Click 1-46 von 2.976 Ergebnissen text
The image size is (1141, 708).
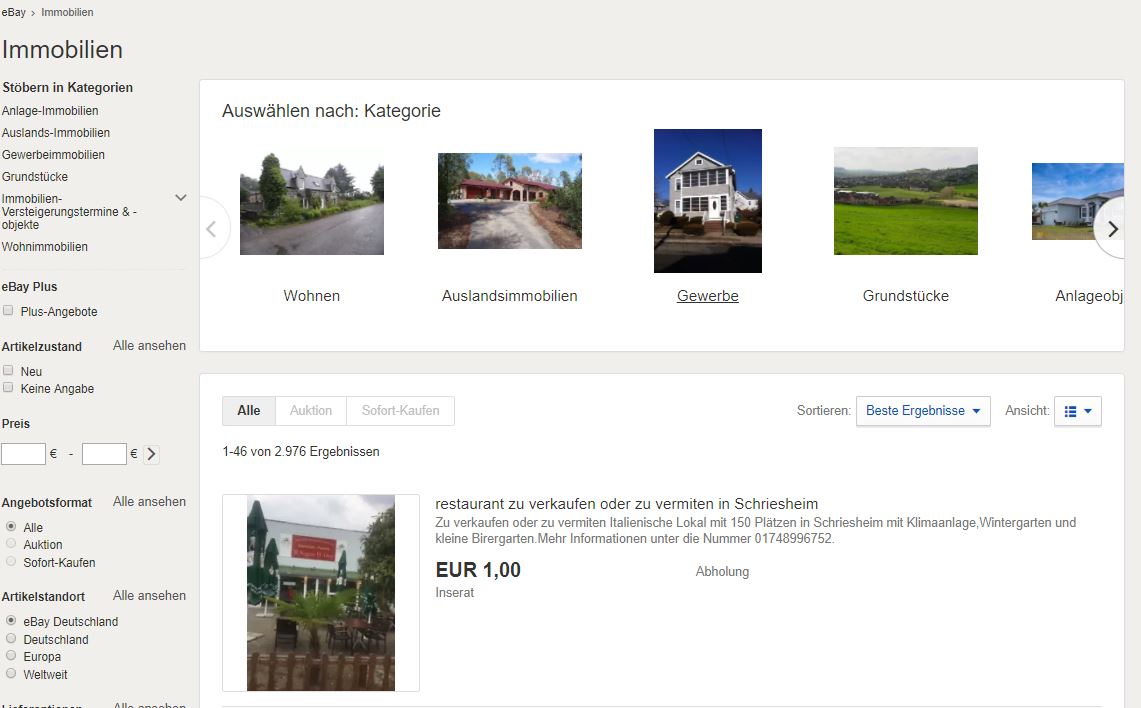pyautogui.click(x=301, y=451)
